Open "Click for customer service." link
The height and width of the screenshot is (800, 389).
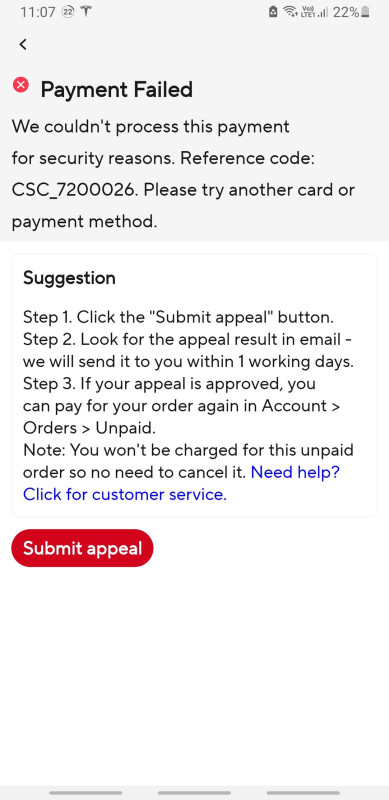(x=125, y=494)
